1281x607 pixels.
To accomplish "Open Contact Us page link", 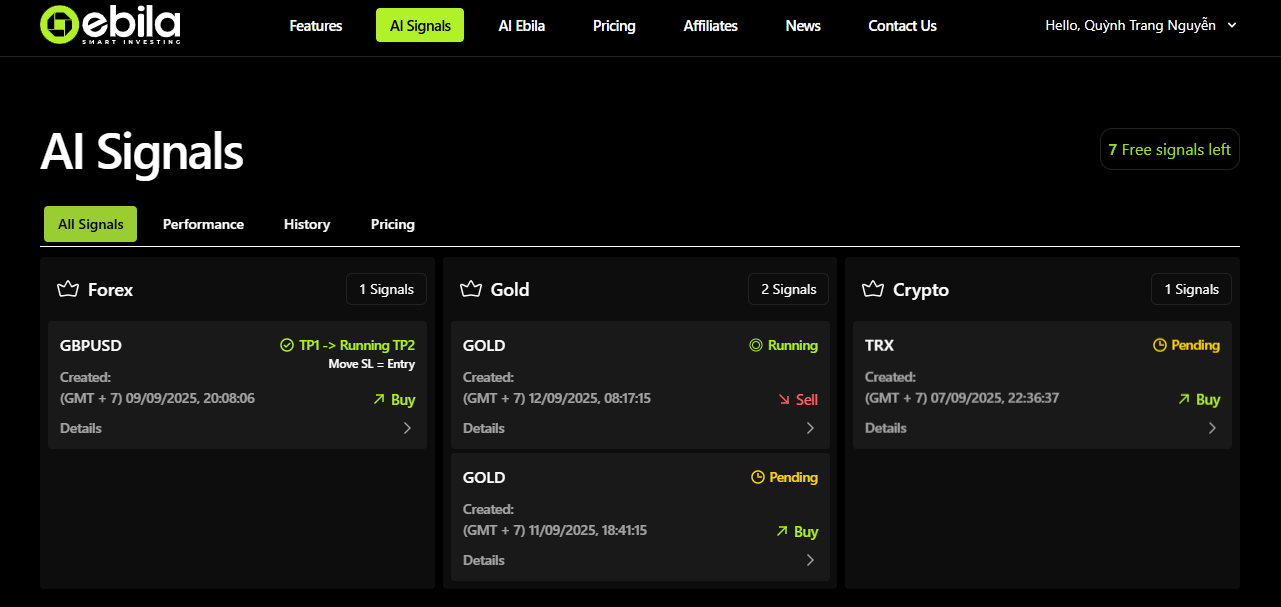I will [x=902, y=26].
